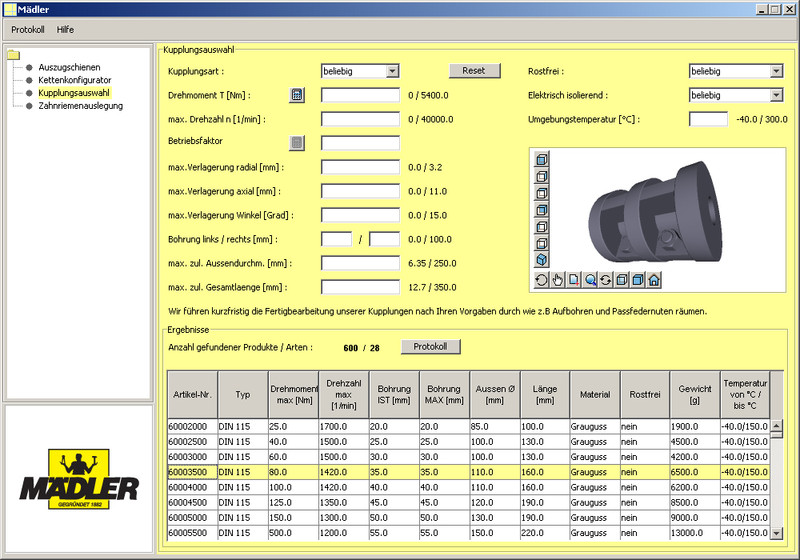The image size is (800, 560).
Task: Click the Betriebsfaktor calculator icon
Action: tap(297, 143)
